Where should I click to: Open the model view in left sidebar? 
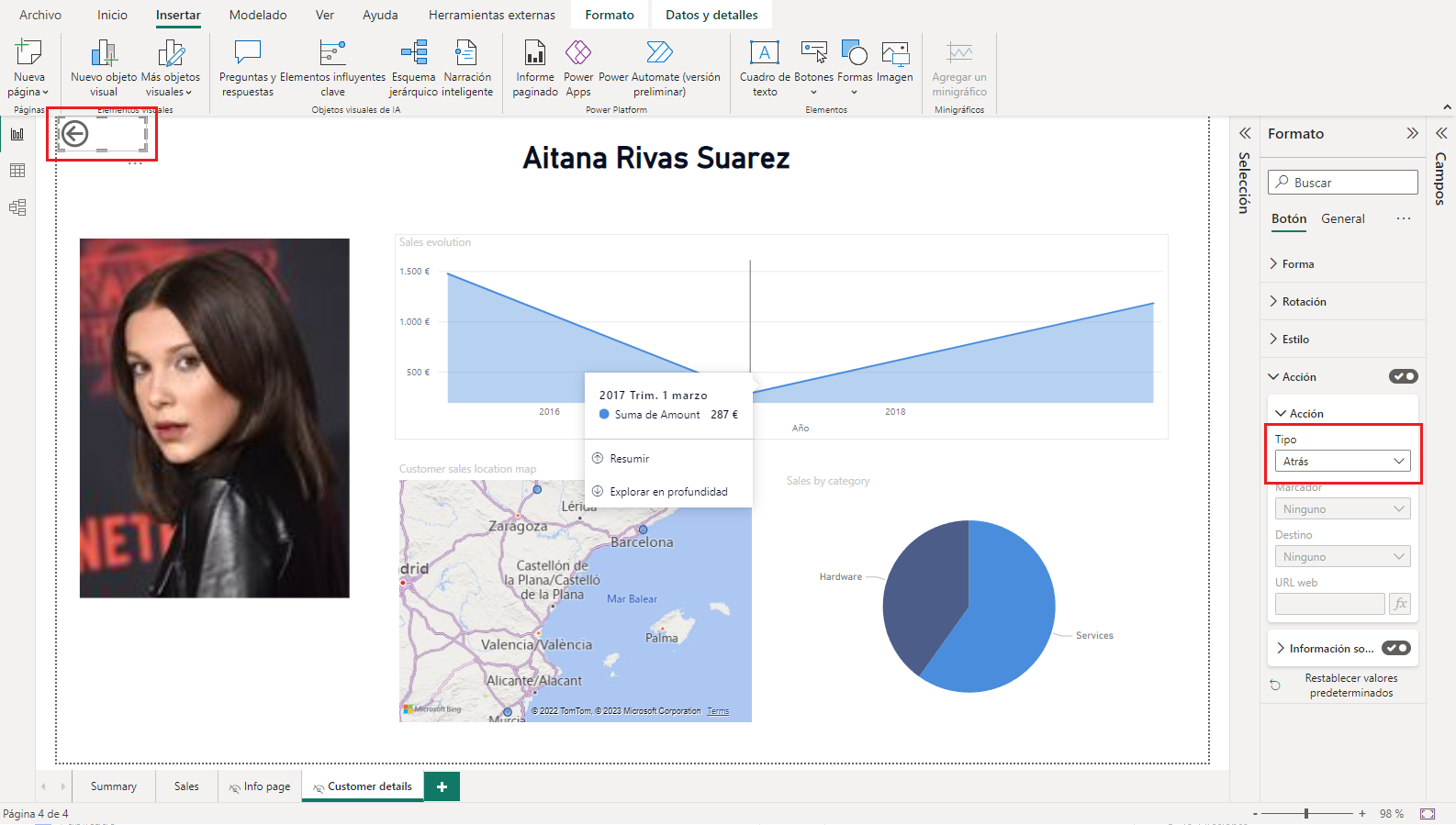17,207
